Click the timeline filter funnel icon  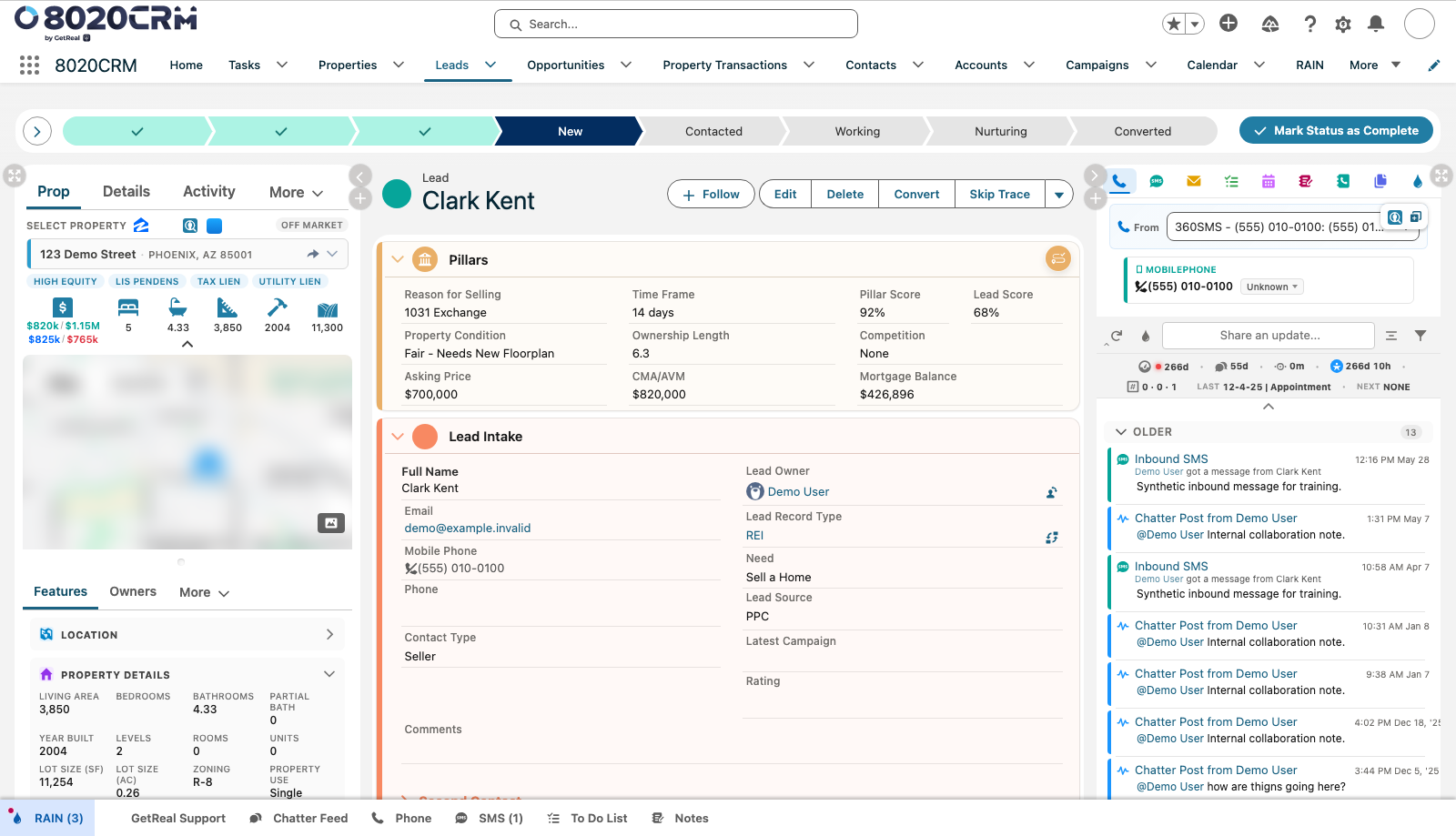1421,336
